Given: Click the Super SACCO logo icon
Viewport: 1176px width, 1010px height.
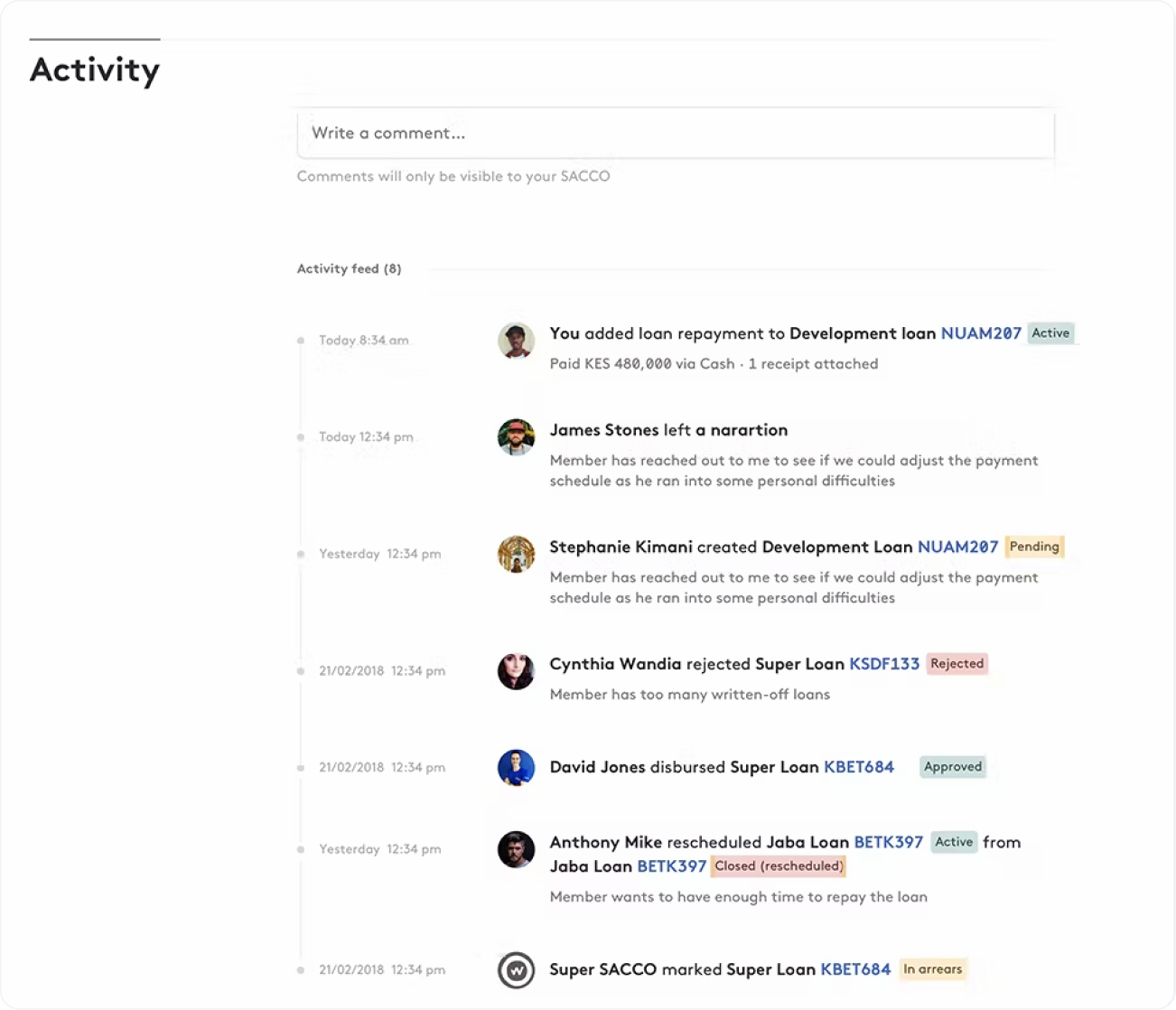Looking at the screenshot, I should (516, 970).
